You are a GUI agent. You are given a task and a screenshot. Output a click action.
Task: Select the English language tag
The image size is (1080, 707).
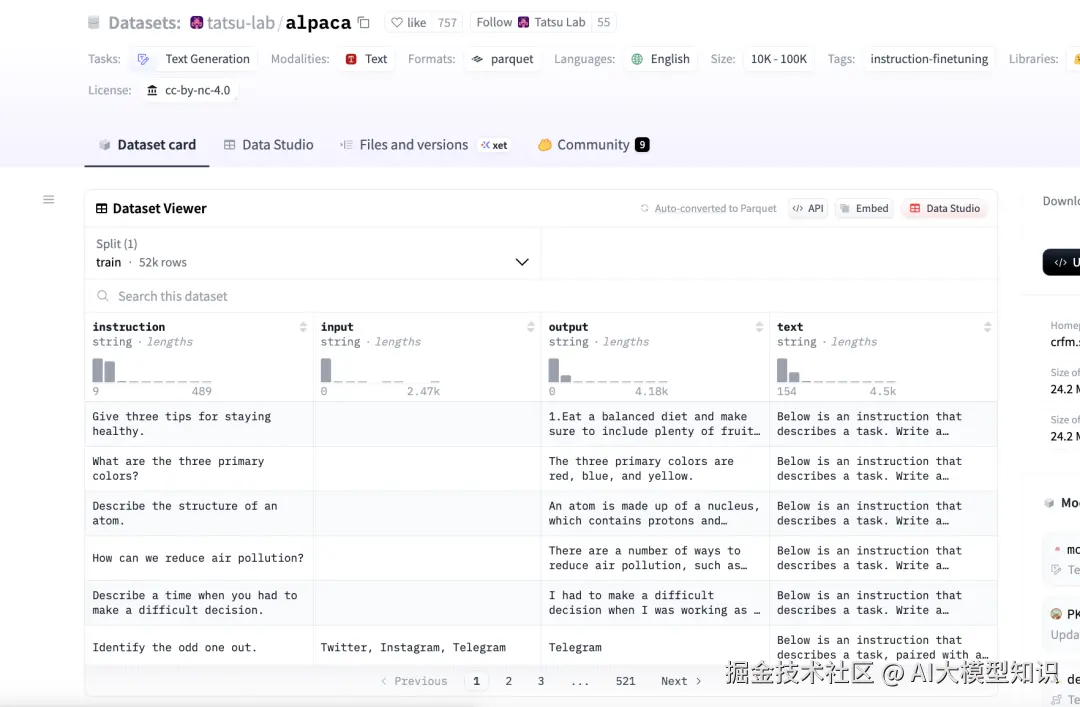tap(661, 59)
